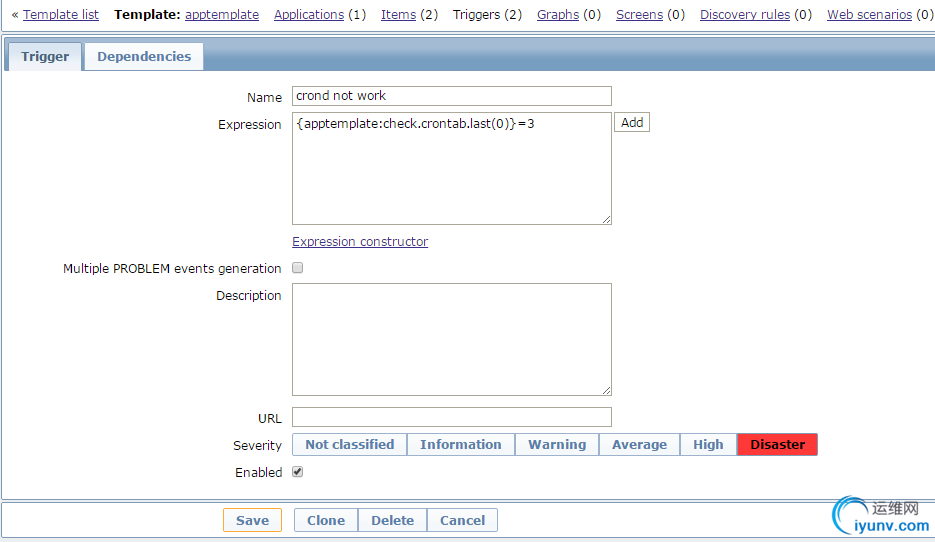
Task: Clone this trigger
Action: pyautogui.click(x=326, y=520)
